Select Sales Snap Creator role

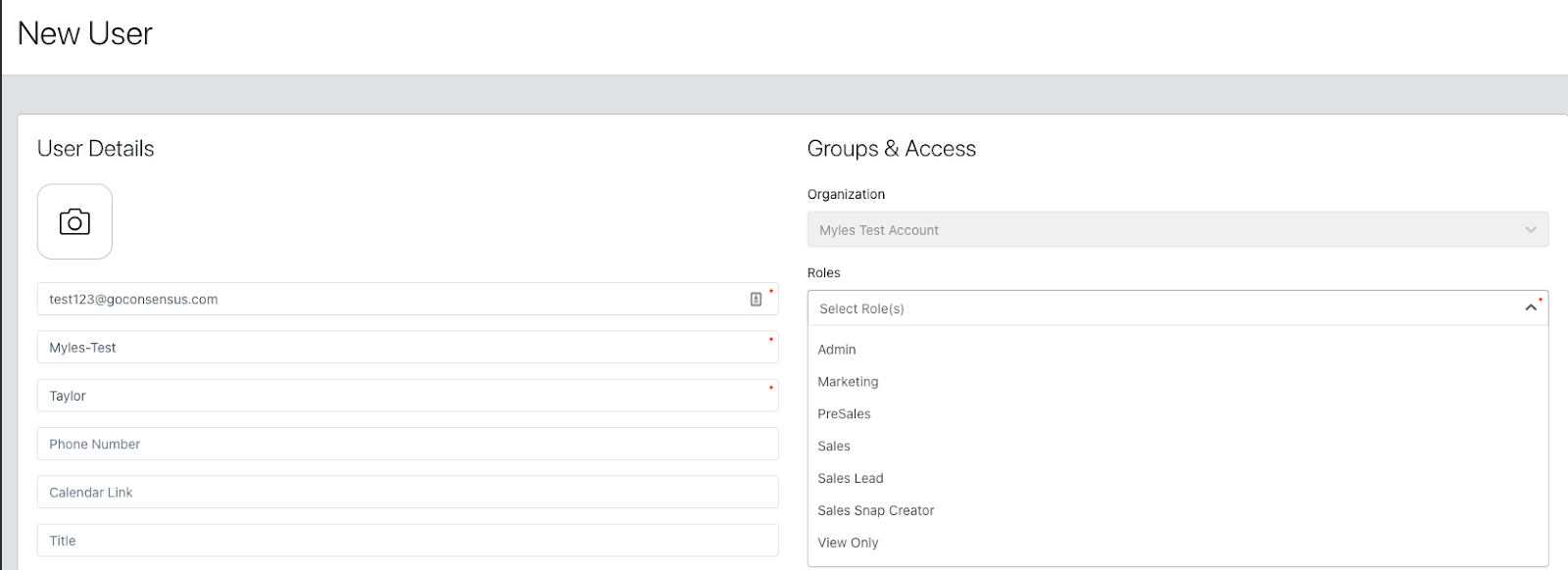coord(876,511)
